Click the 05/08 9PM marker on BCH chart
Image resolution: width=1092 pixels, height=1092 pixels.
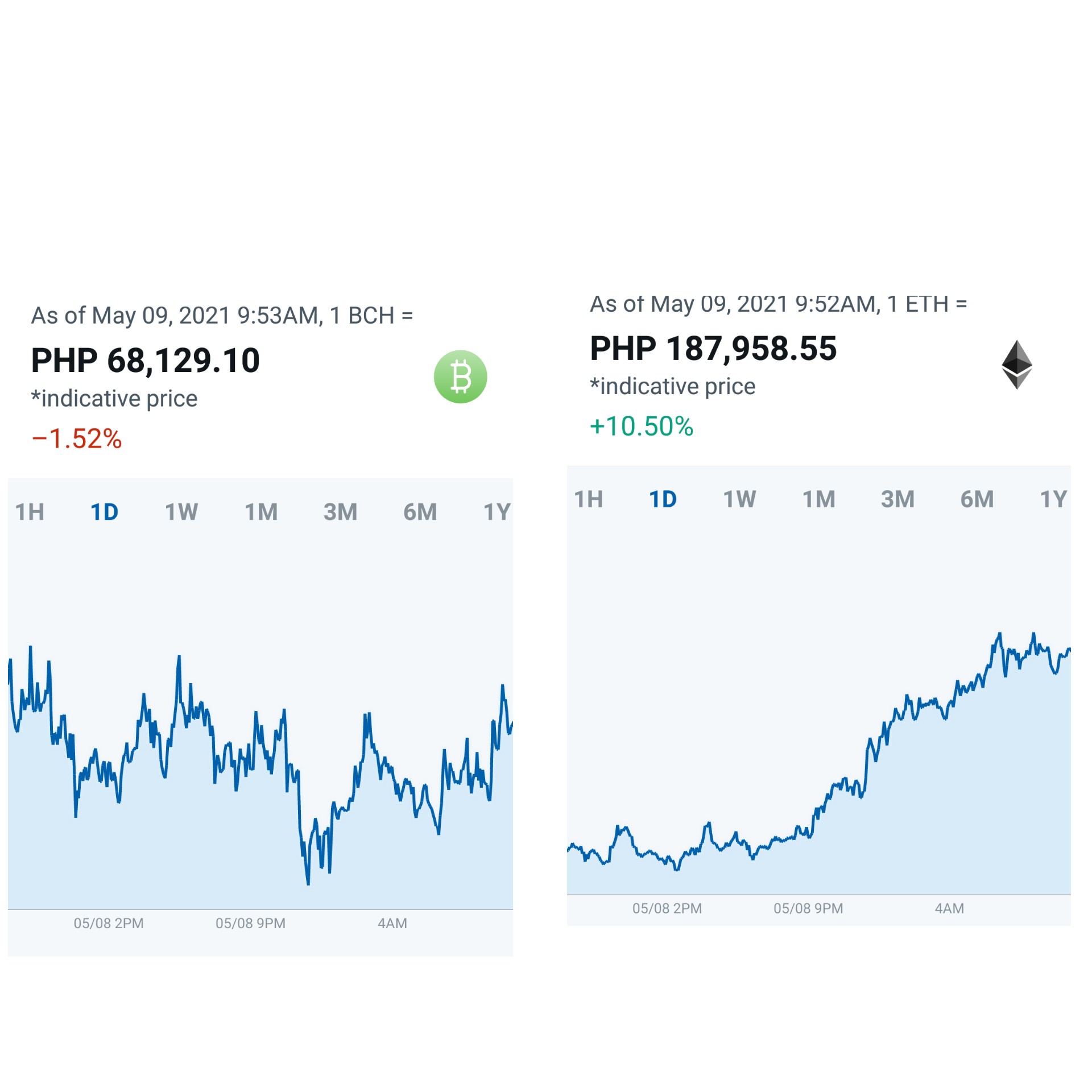click(250, 923)
